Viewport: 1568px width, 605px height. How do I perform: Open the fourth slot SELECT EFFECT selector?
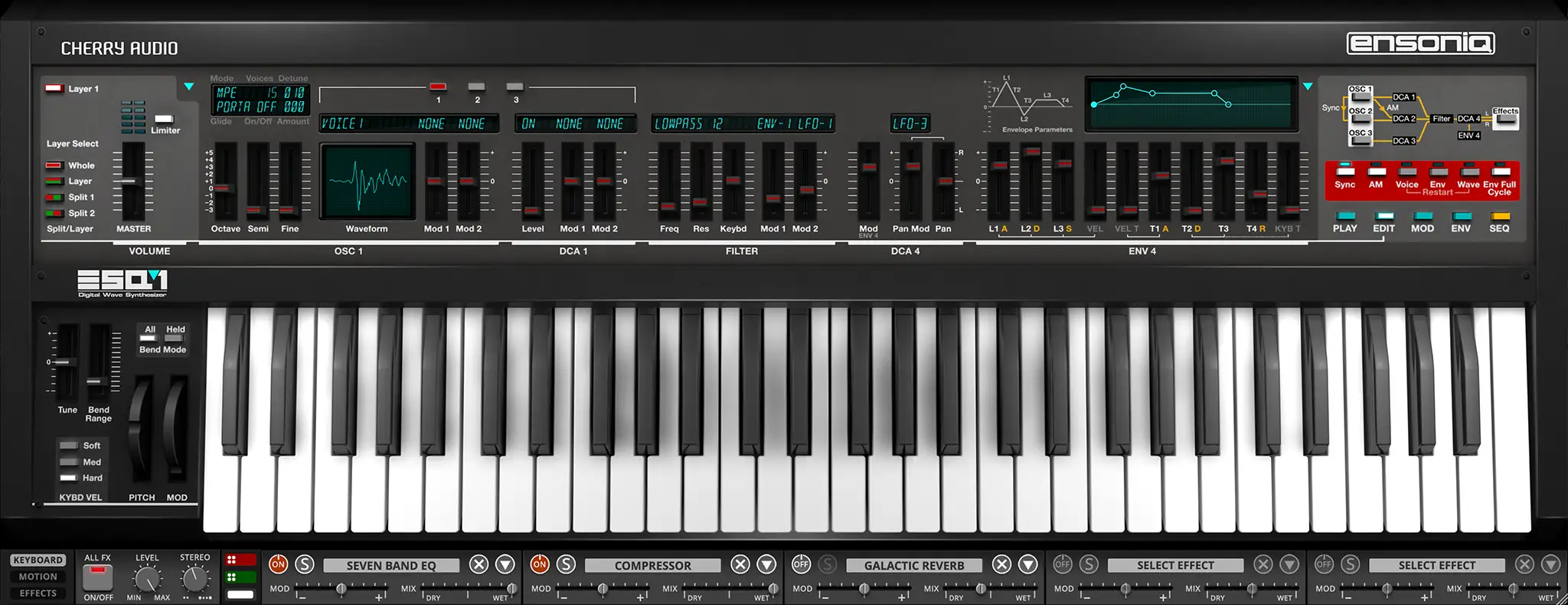1175,565
